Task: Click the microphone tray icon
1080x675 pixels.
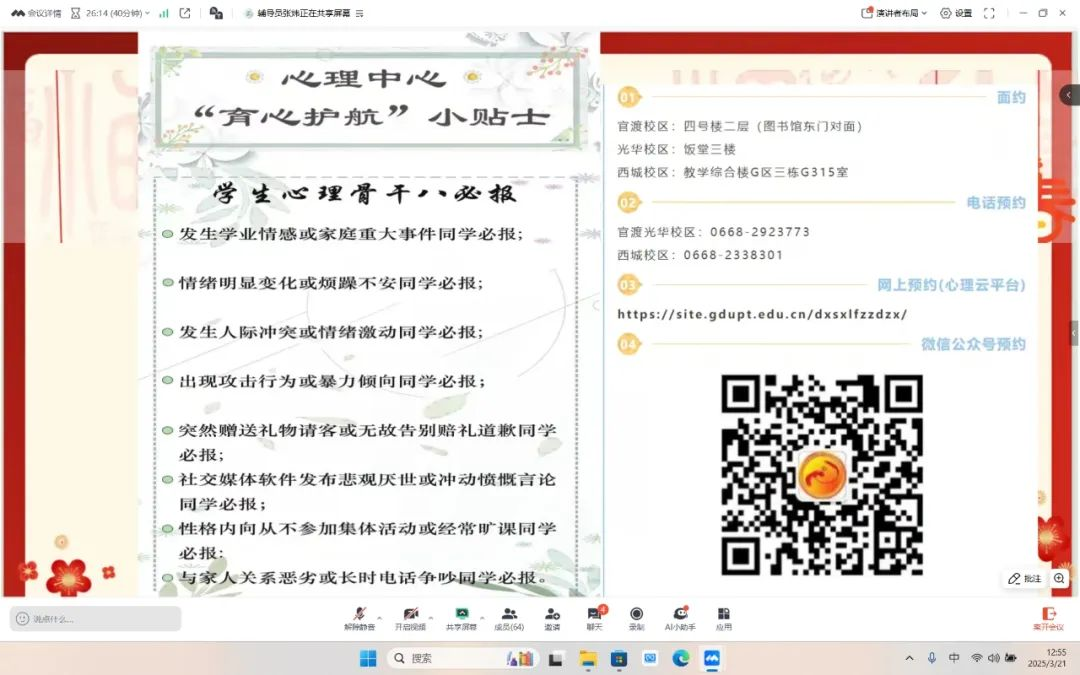Action: click(932, 658)
